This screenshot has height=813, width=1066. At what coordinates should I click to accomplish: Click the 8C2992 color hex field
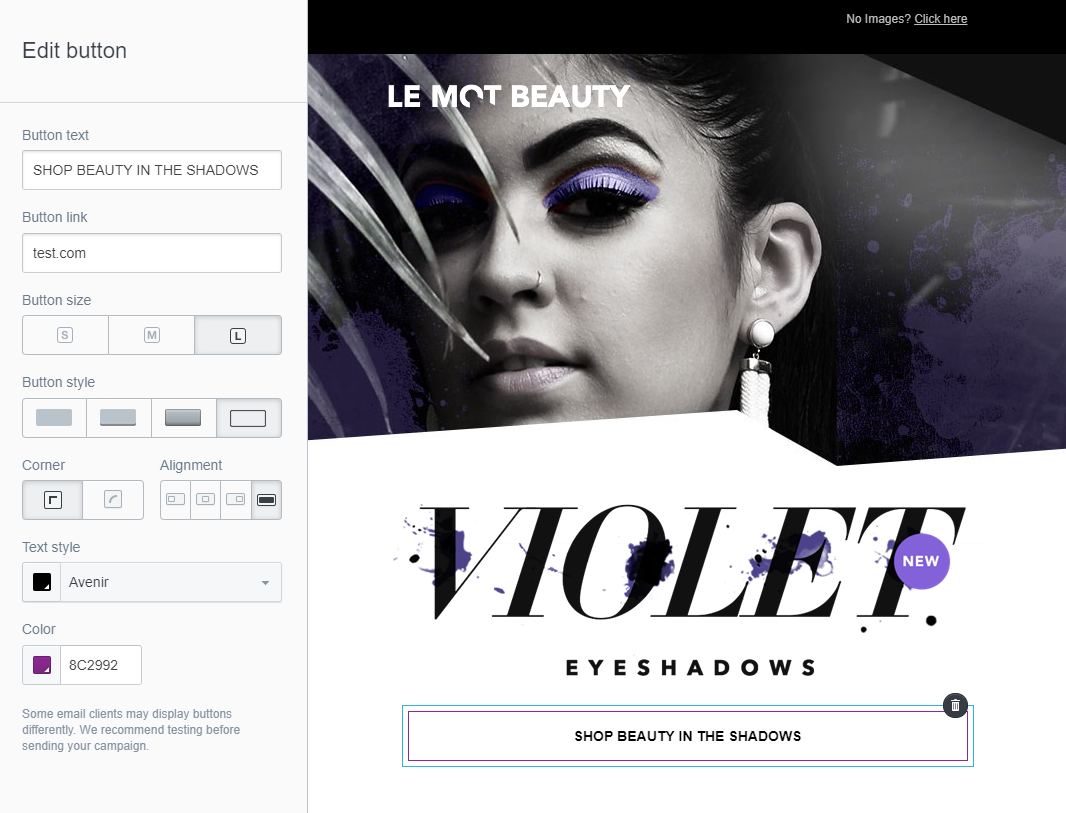tap(101, 665)
